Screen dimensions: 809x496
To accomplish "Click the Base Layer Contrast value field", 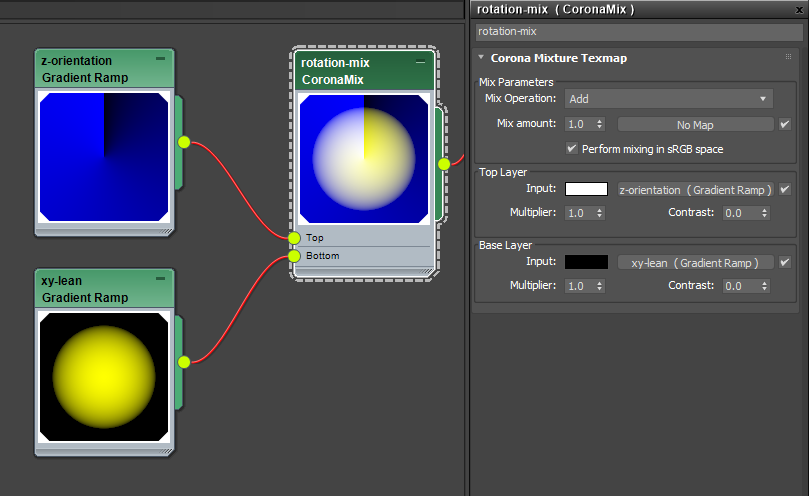I will pos(741,285).
